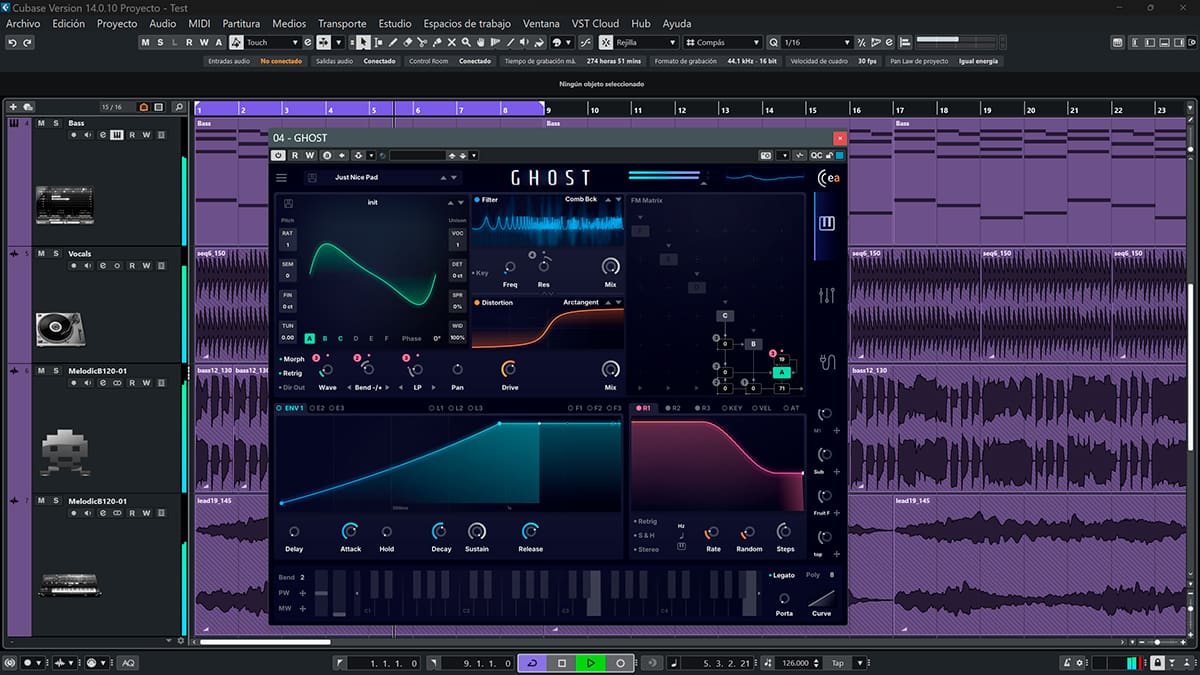This screenshot has width=1200, height=675.
Task: Click the synth keyboard track picture
Action: [69, 585]
